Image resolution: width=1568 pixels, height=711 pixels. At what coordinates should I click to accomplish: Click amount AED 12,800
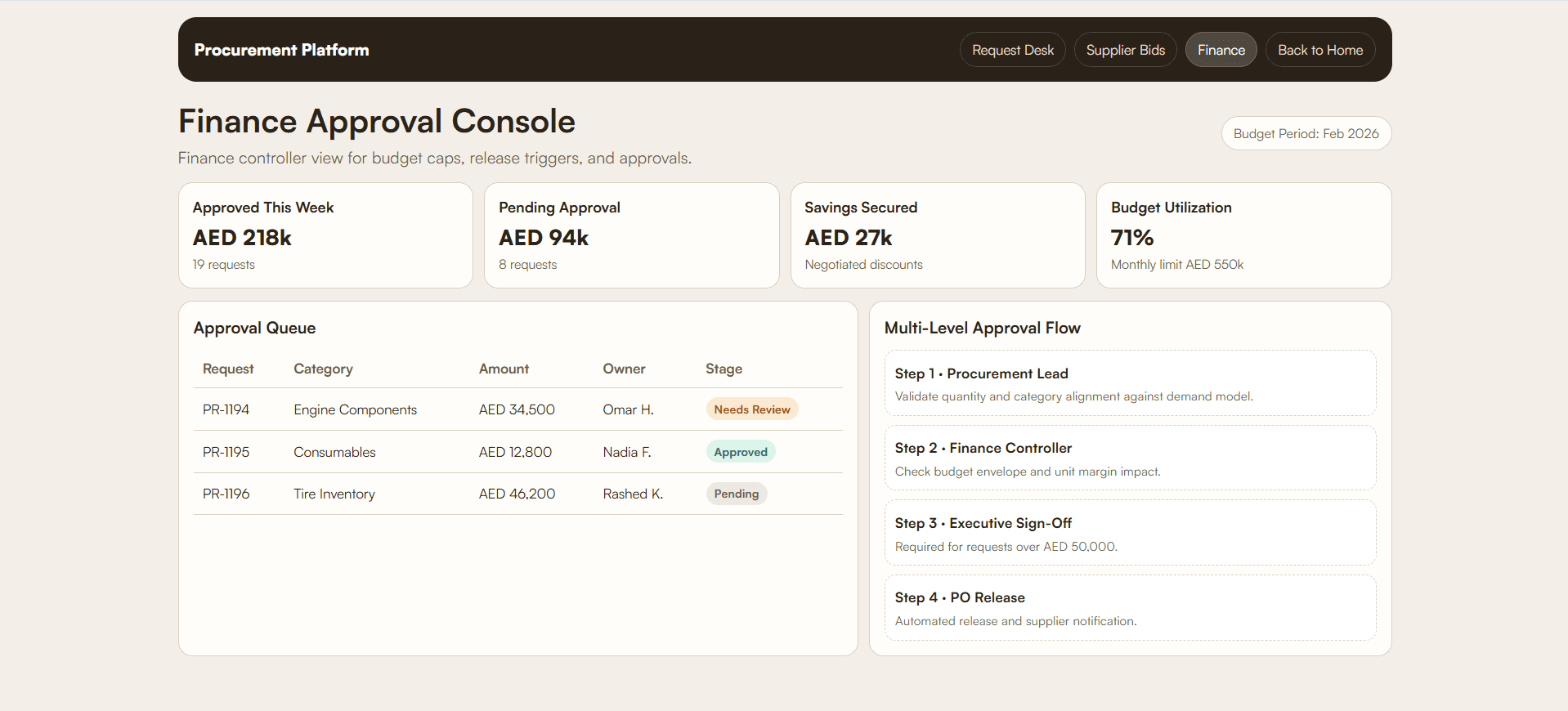[515, 452]
